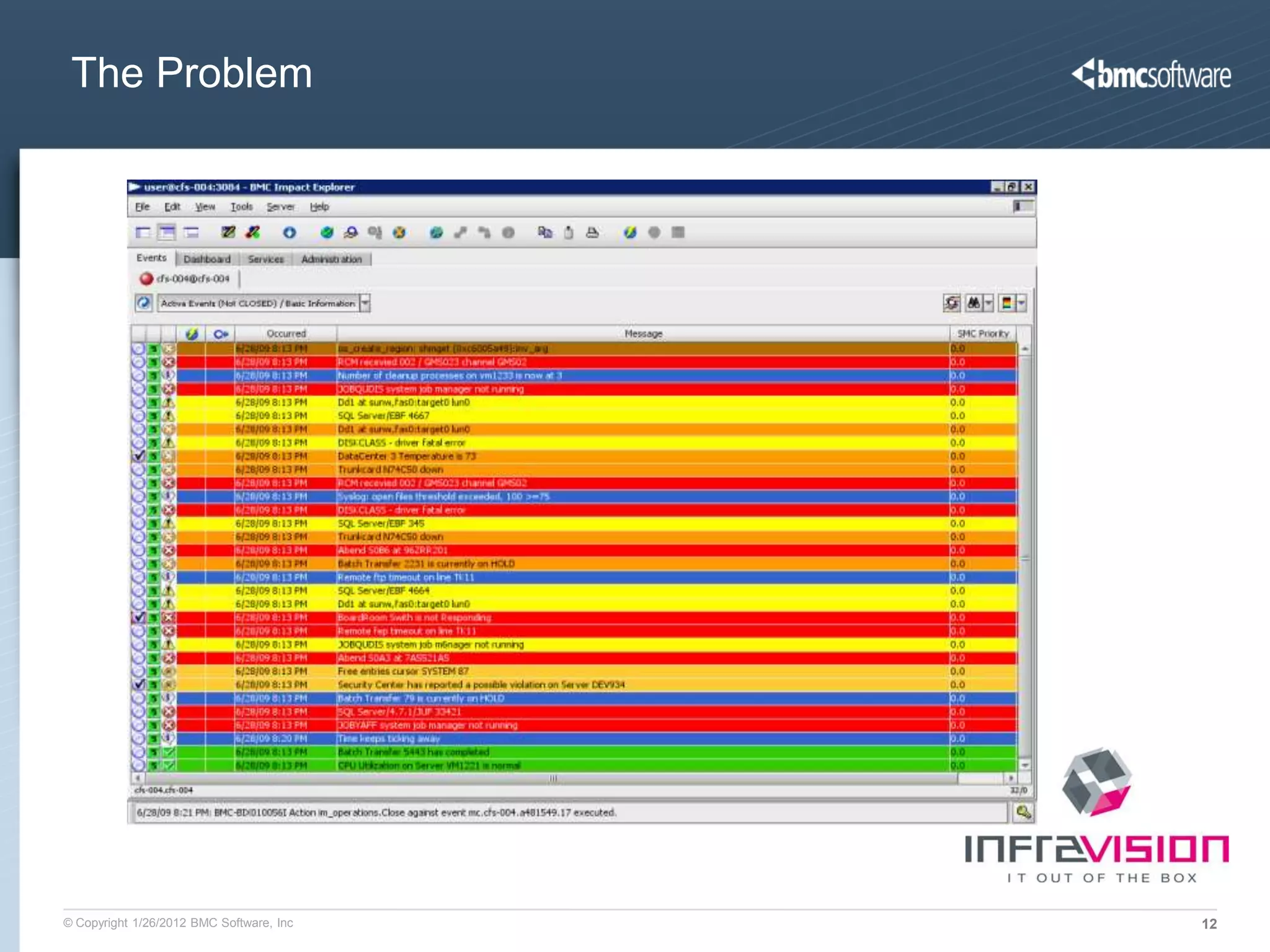Click the highlighted middle layout toolbar icon
The image size is (1270, 952).
[x=167, y=232]
